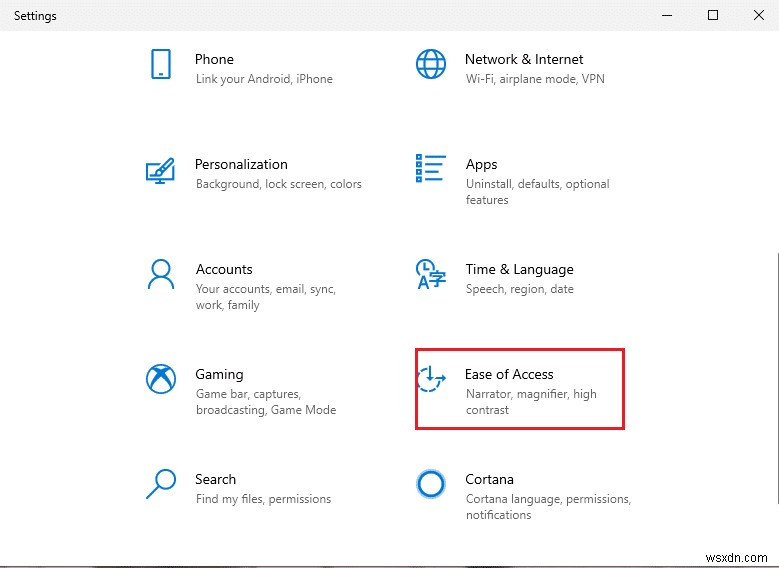Viewport: 779px width, 568px height.
Task: Open Accounts settings title
Action: coord(224,269)
